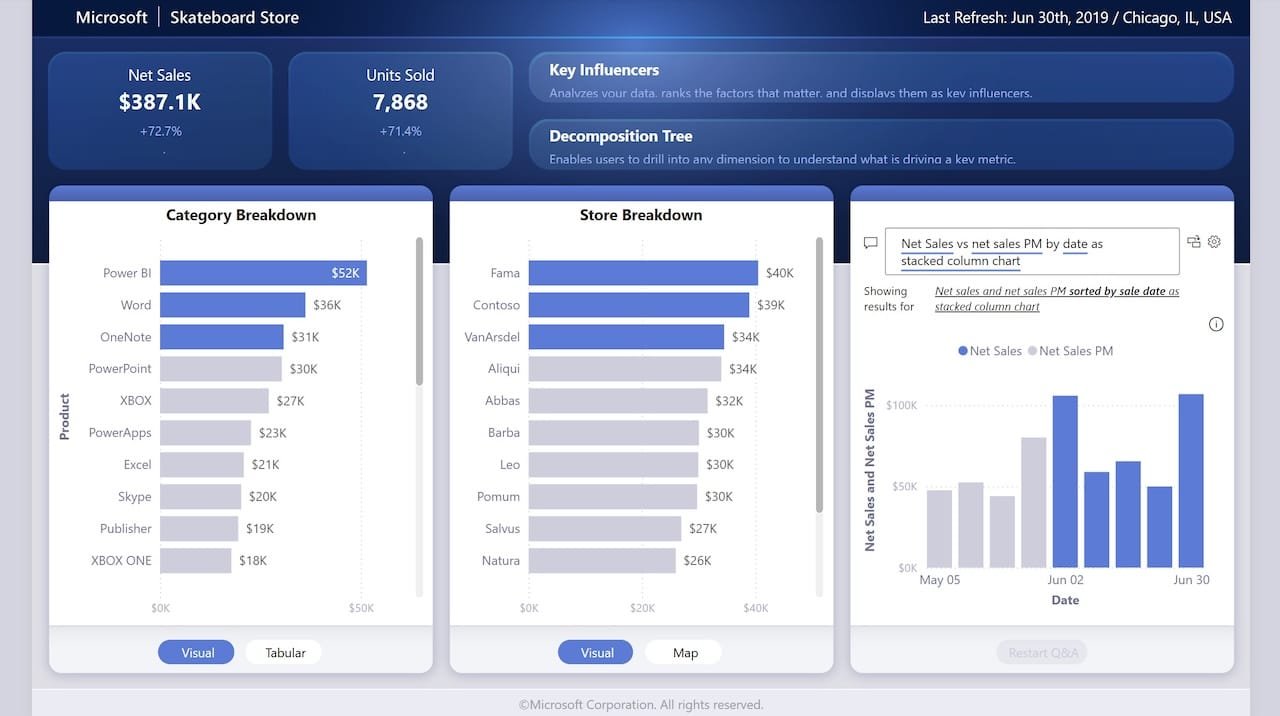Switch Category Breakdown to Tabular view
This screenshot has width=1280, height=716.
(x=285, y=652)
